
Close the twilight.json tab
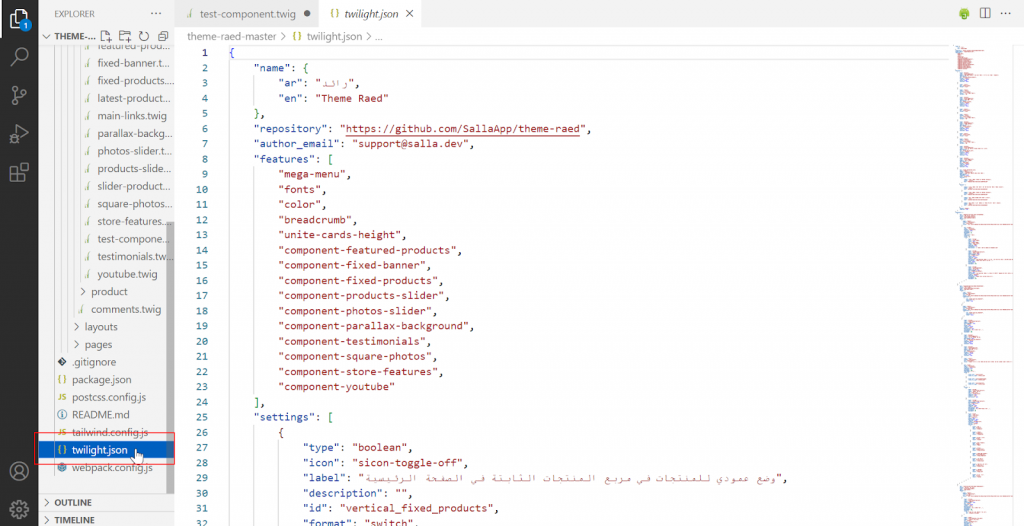click(409, 14)
